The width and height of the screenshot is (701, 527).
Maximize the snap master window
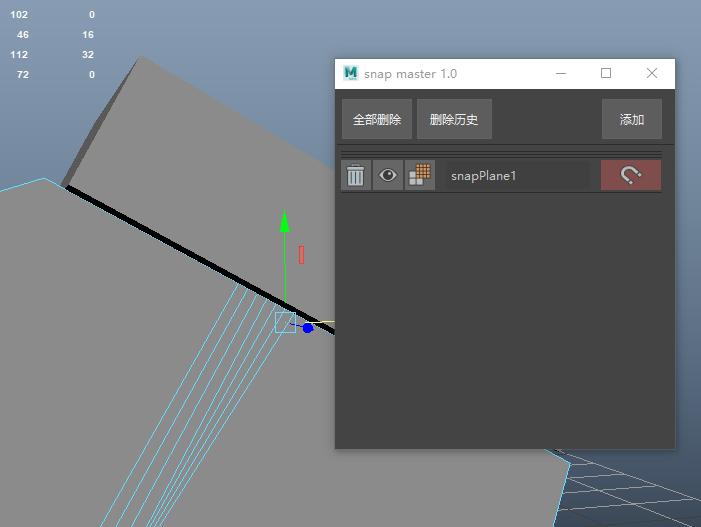tap(606, 73)
